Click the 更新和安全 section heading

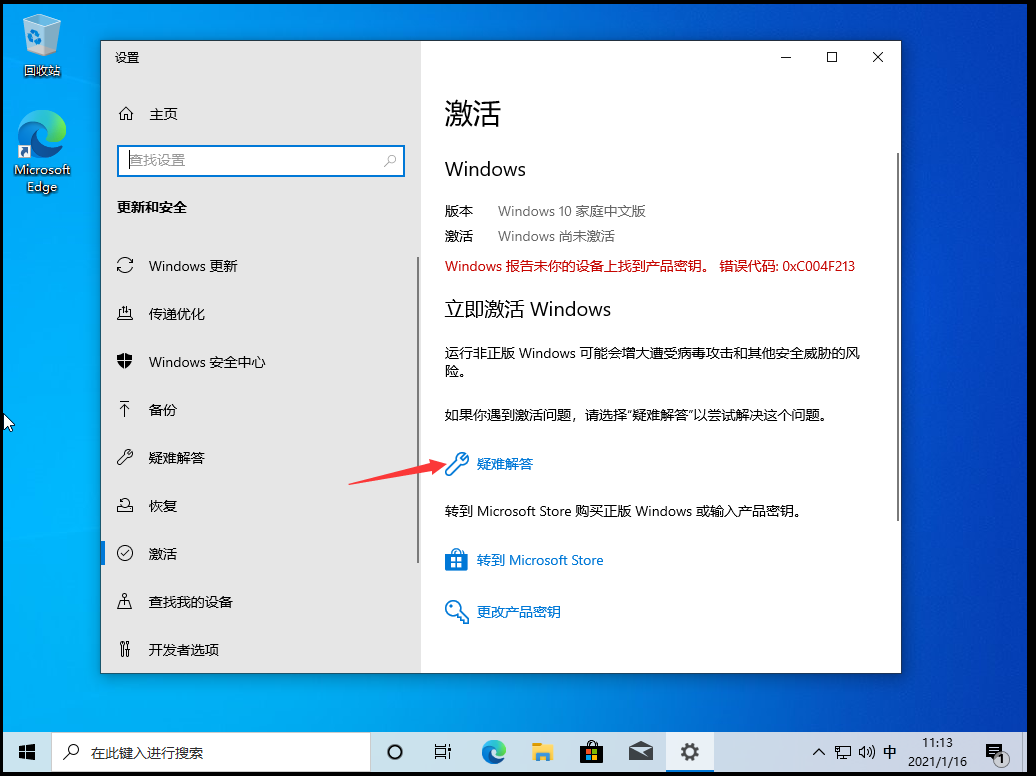point(151,207)
